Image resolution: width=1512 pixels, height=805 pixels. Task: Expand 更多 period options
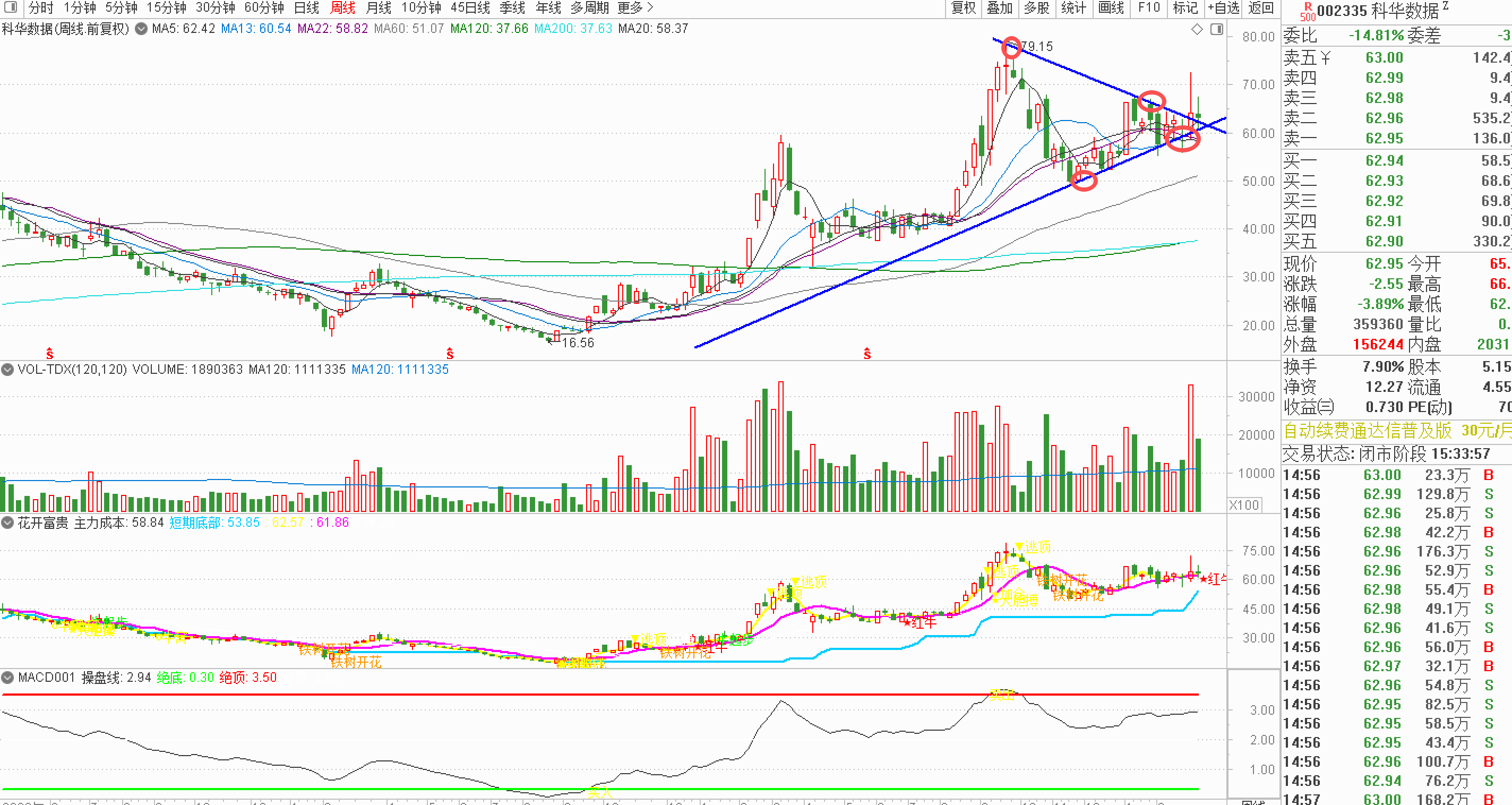635,7
